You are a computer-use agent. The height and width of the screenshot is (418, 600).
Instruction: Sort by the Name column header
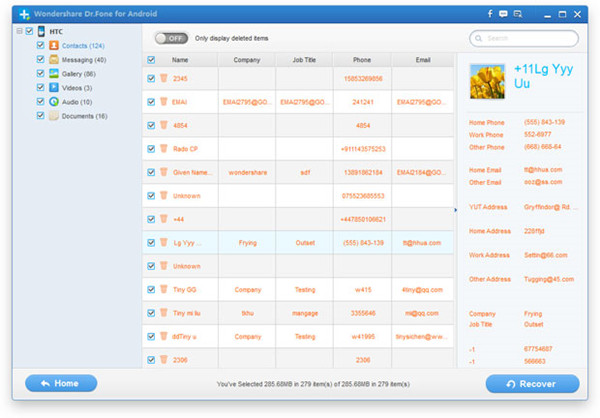180,60
